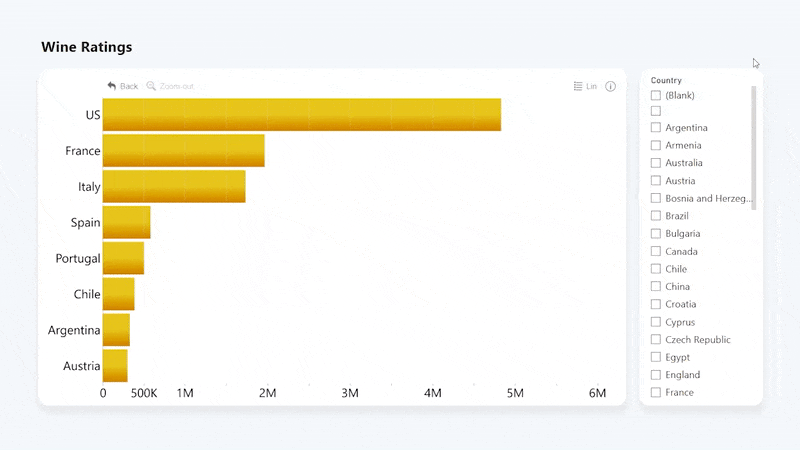Click the Zoom out magnifier icon
Screen dimensions: 800x450
pyautogui.click(x=151, y=86)
